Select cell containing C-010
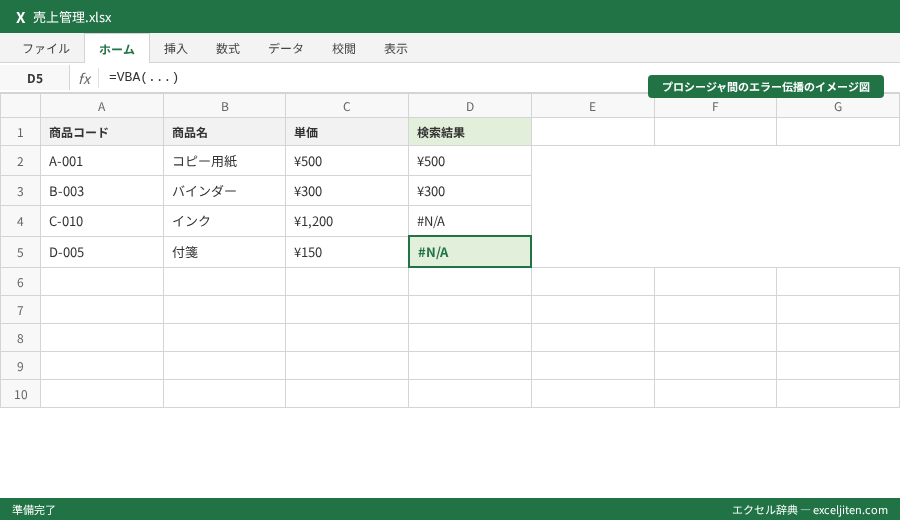This screenshot has height=520, width=900. tap(102, 221)
